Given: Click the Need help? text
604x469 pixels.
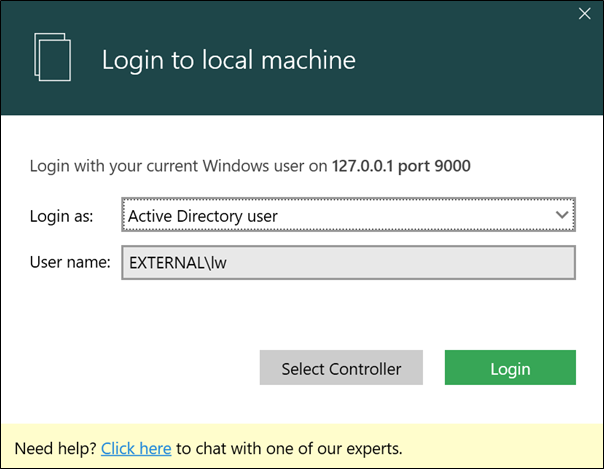Looking at the screenshot, I should pyautogui.click(x=55, y=449).
